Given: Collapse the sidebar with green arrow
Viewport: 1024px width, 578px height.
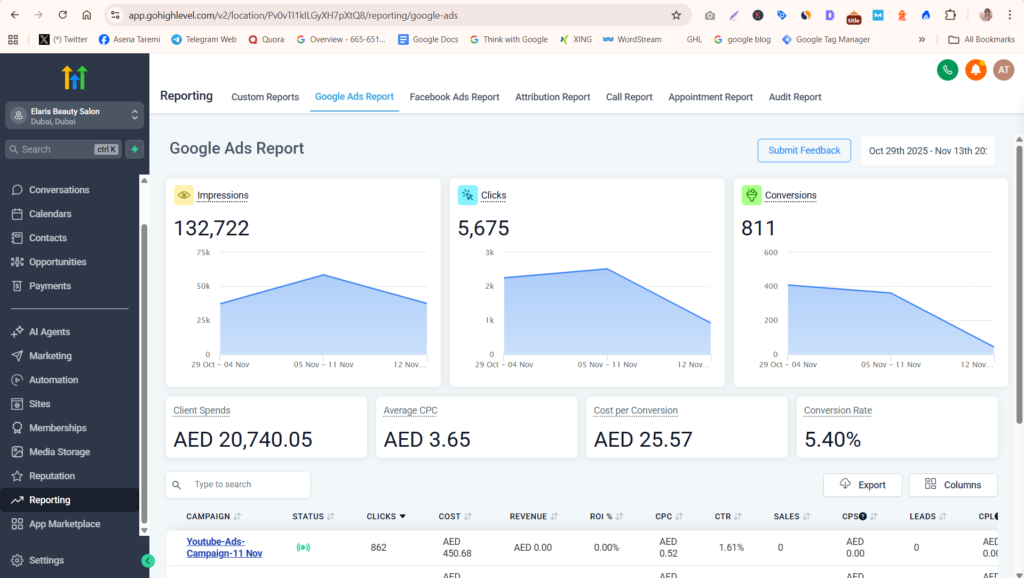Looking at the screenshot, I should click(148, 560).
